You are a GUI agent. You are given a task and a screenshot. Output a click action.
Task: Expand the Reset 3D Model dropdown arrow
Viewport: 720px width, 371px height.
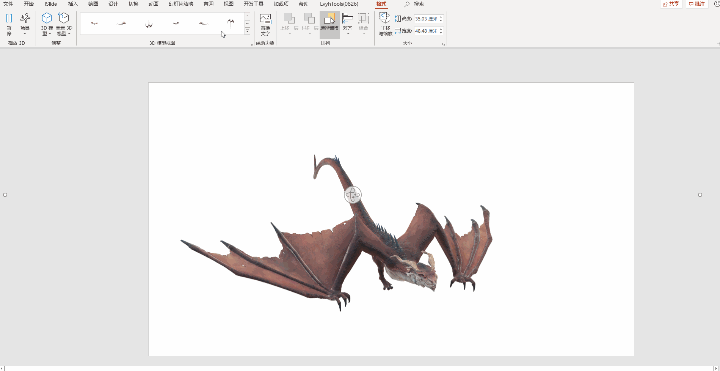coord(68,34)
